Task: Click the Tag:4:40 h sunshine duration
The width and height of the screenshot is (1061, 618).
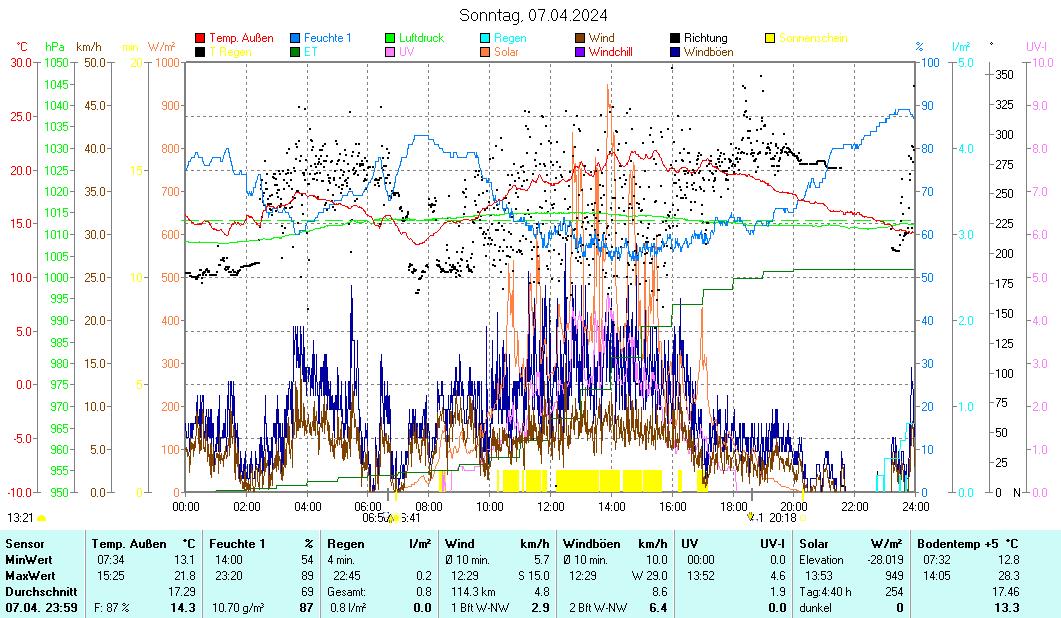Action: (825, 592)
